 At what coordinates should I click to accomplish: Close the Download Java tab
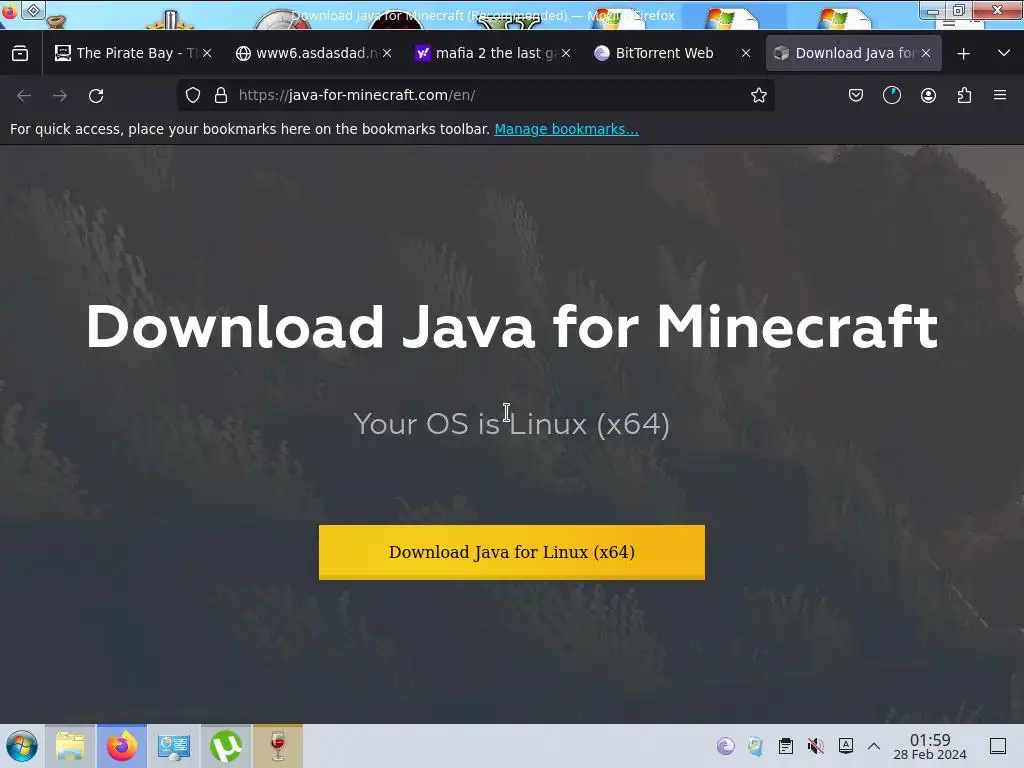[926, 54]
